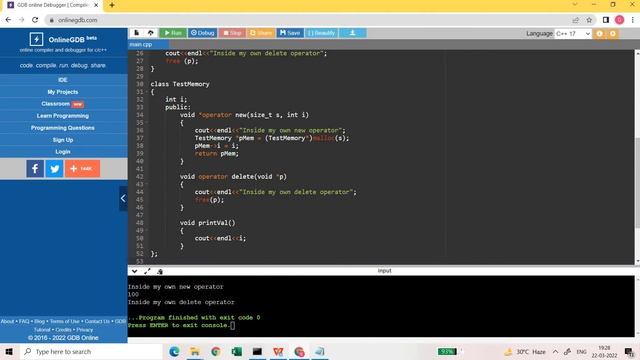Image resolution: width=640 pixels, height=360 pixels.
Task: Select the input tab above the console
Action: point(384,271)
